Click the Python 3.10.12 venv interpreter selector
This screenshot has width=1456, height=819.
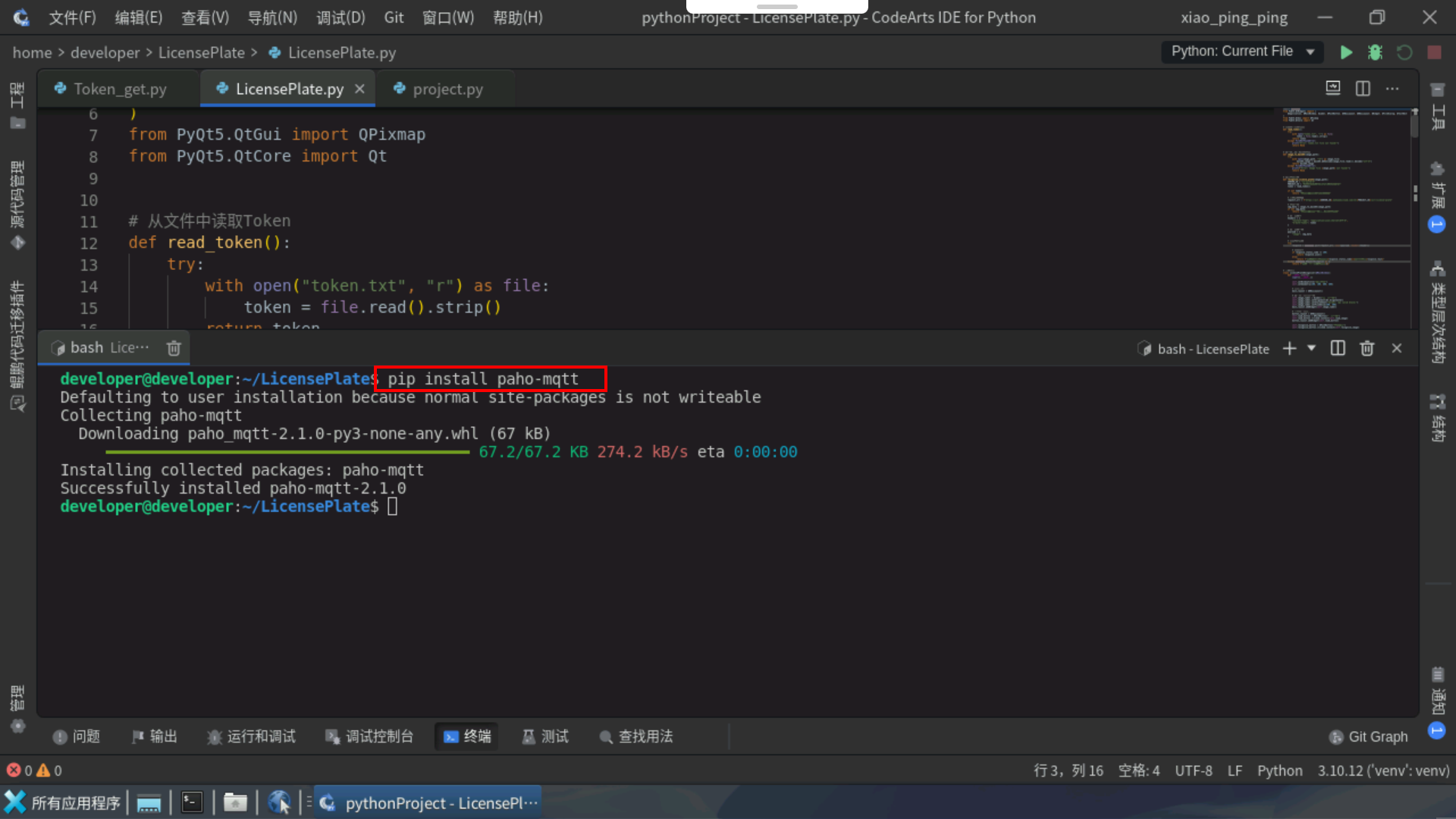pos(1382,770)
